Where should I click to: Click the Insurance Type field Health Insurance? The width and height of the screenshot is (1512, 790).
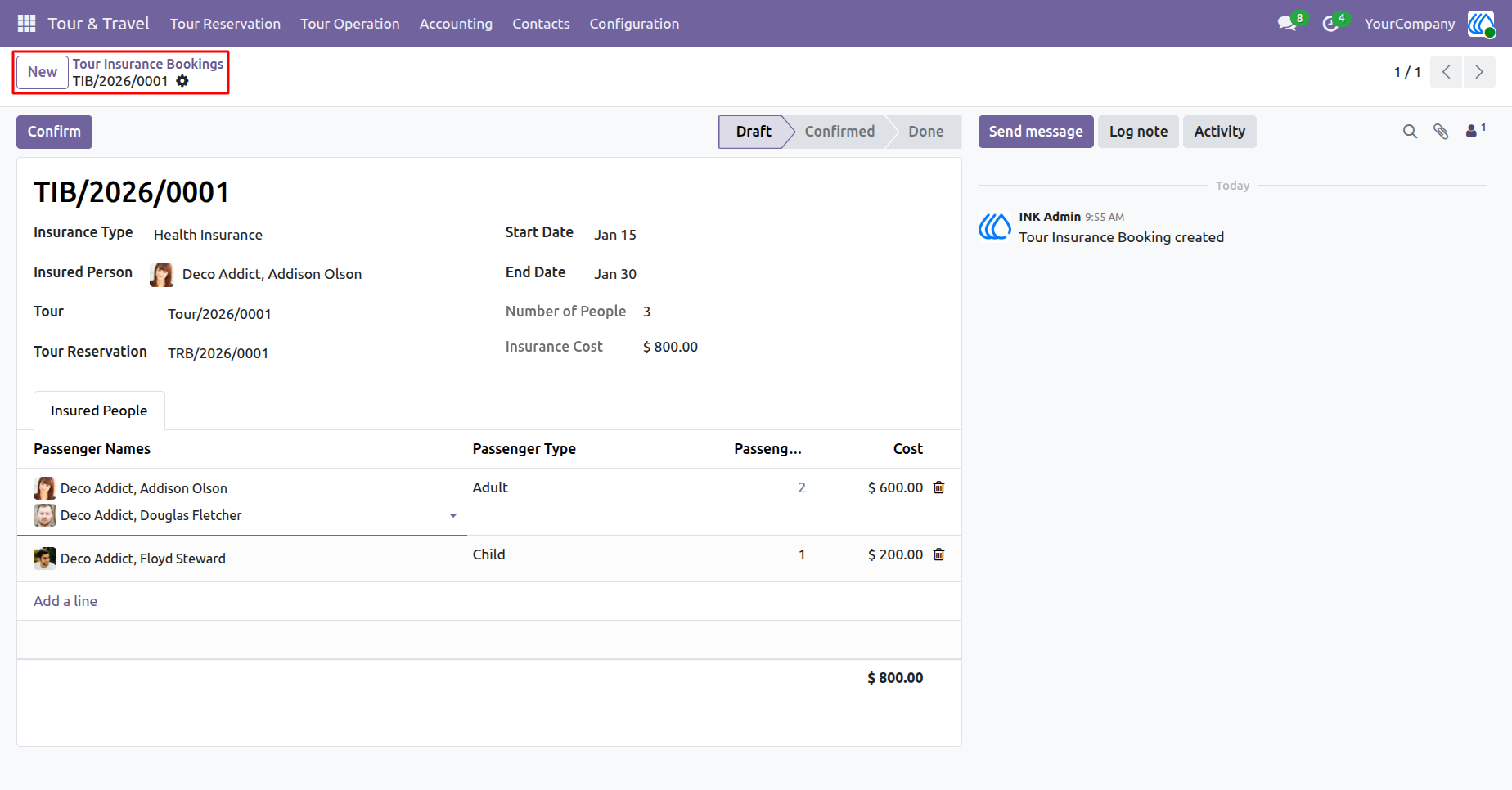point(208,235)
